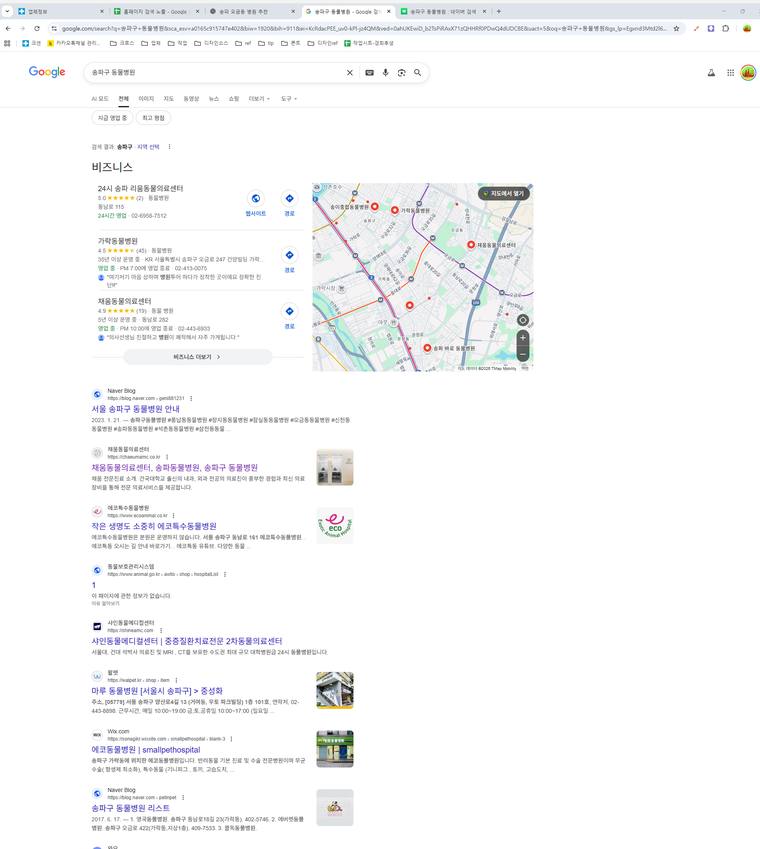The image size is (760, 849).
Task: Open Google Lens image search
Action: click(x=402, y=73)
